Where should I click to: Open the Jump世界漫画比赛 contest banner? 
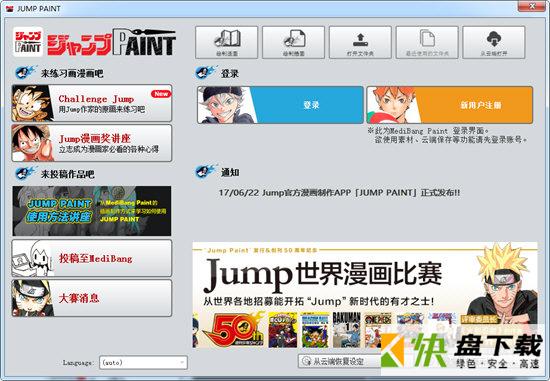tap(365, 295)
